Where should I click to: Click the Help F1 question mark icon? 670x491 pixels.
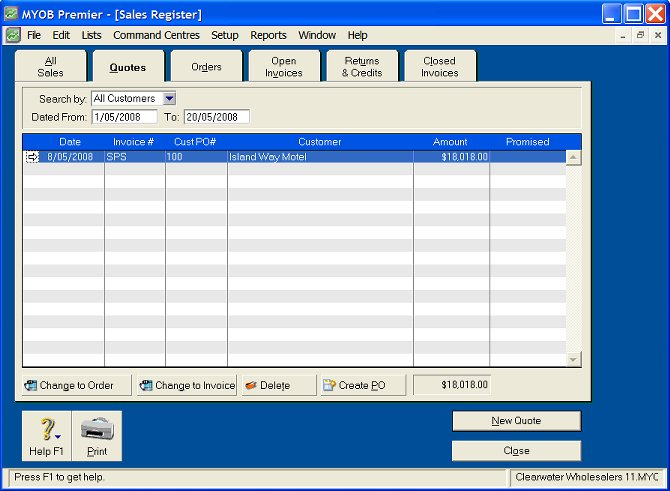pyautogui.click(x=48, y=429)
